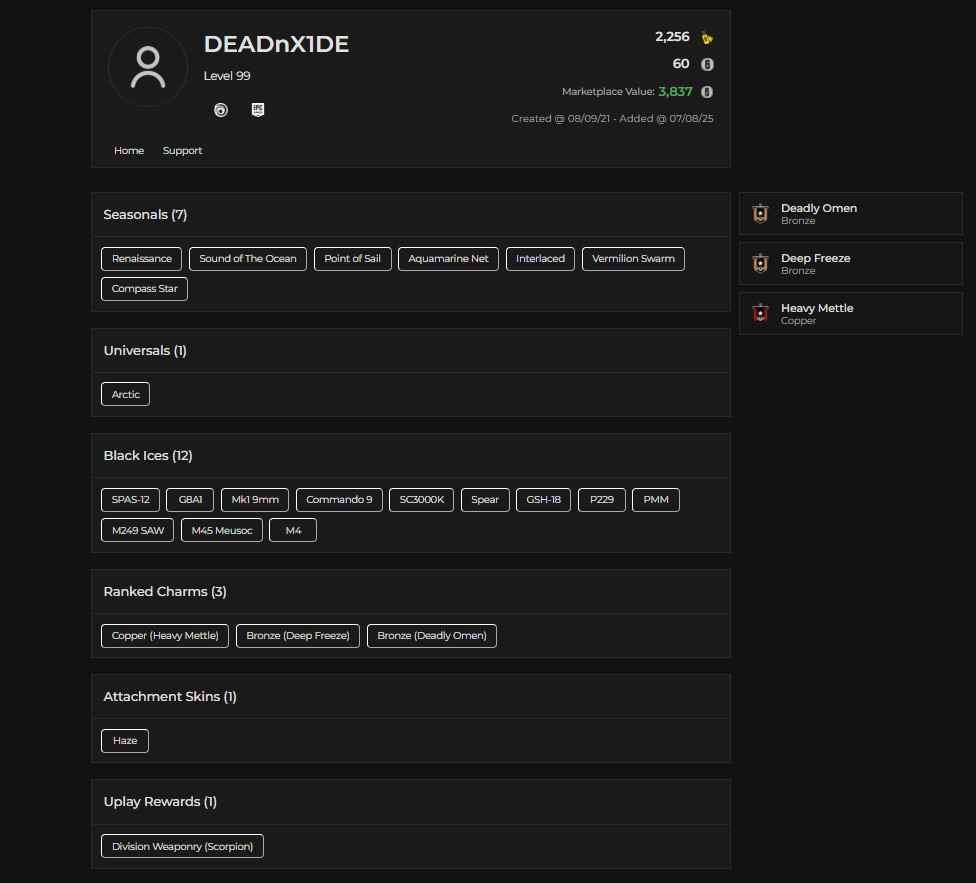Expand the Uplay Rewards (1) section
Screen dimensions: 976x883
point(159,801)
